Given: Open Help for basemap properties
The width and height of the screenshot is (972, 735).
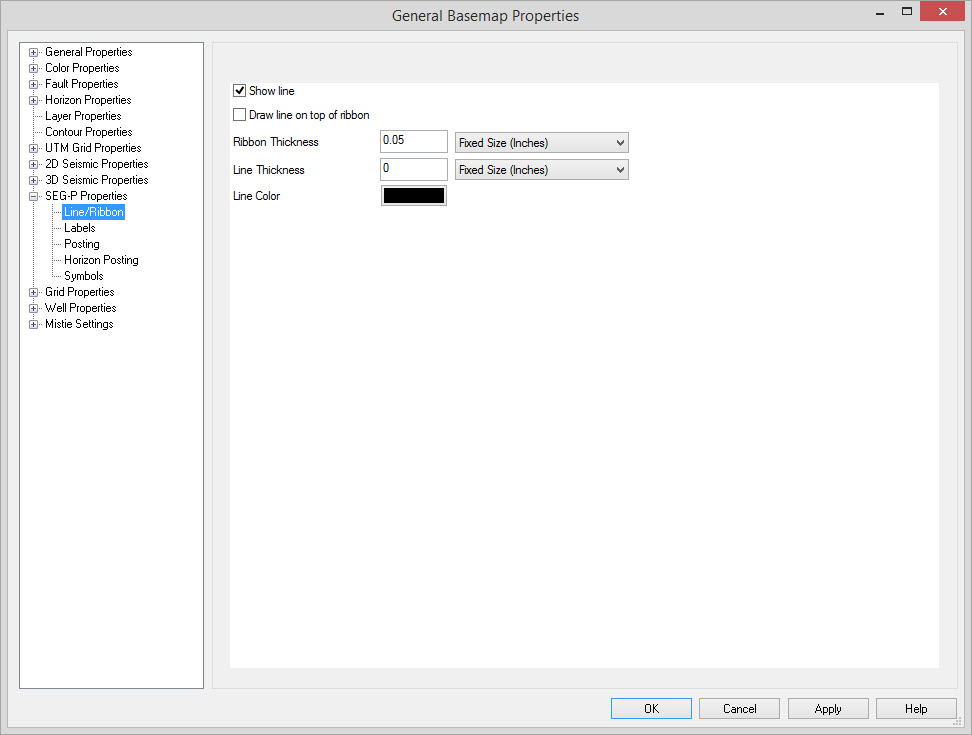Looking at the screenshot, I should (x=915, y=709).
